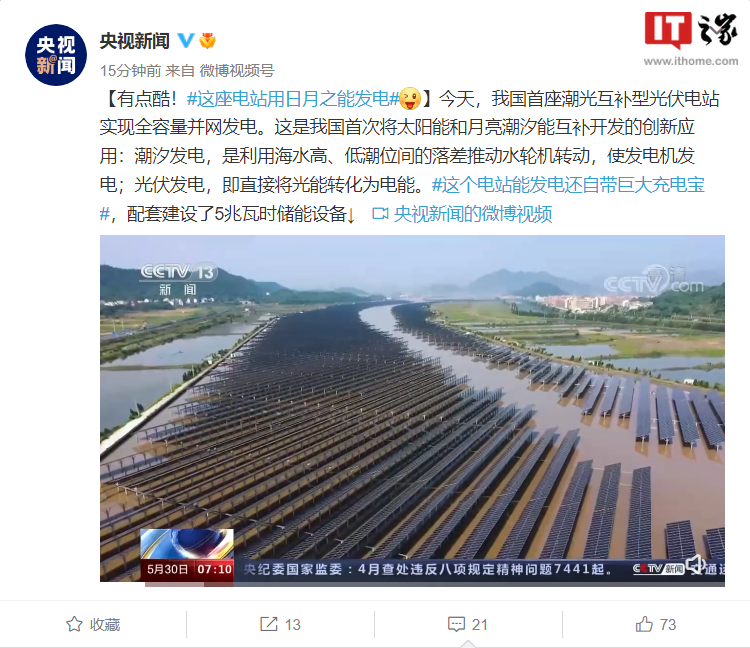Click the tongue-out emoji in the post
750x648 pixels.
(x=409, y=99)
